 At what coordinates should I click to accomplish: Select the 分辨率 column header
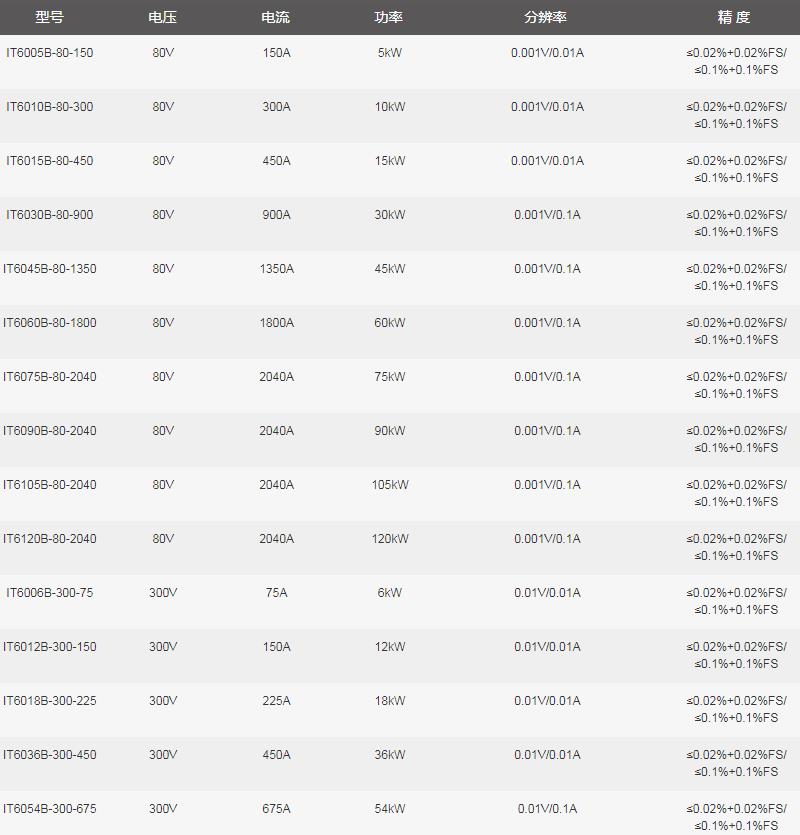(x=546, y=17)
